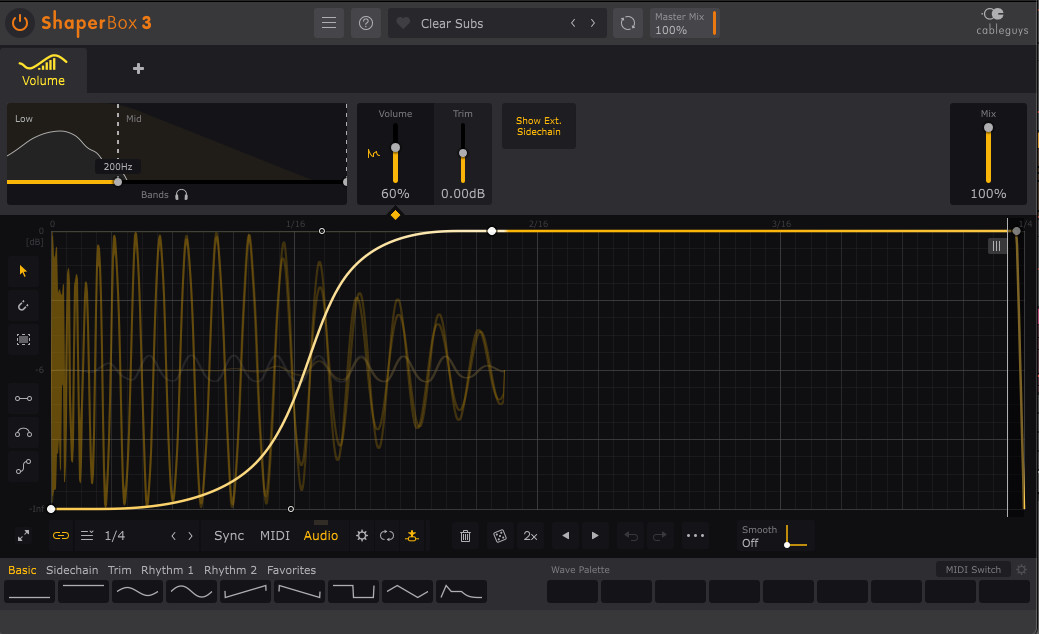
Task: Decrease LFO length with left chevron
Action: click(x=174, y=535)
